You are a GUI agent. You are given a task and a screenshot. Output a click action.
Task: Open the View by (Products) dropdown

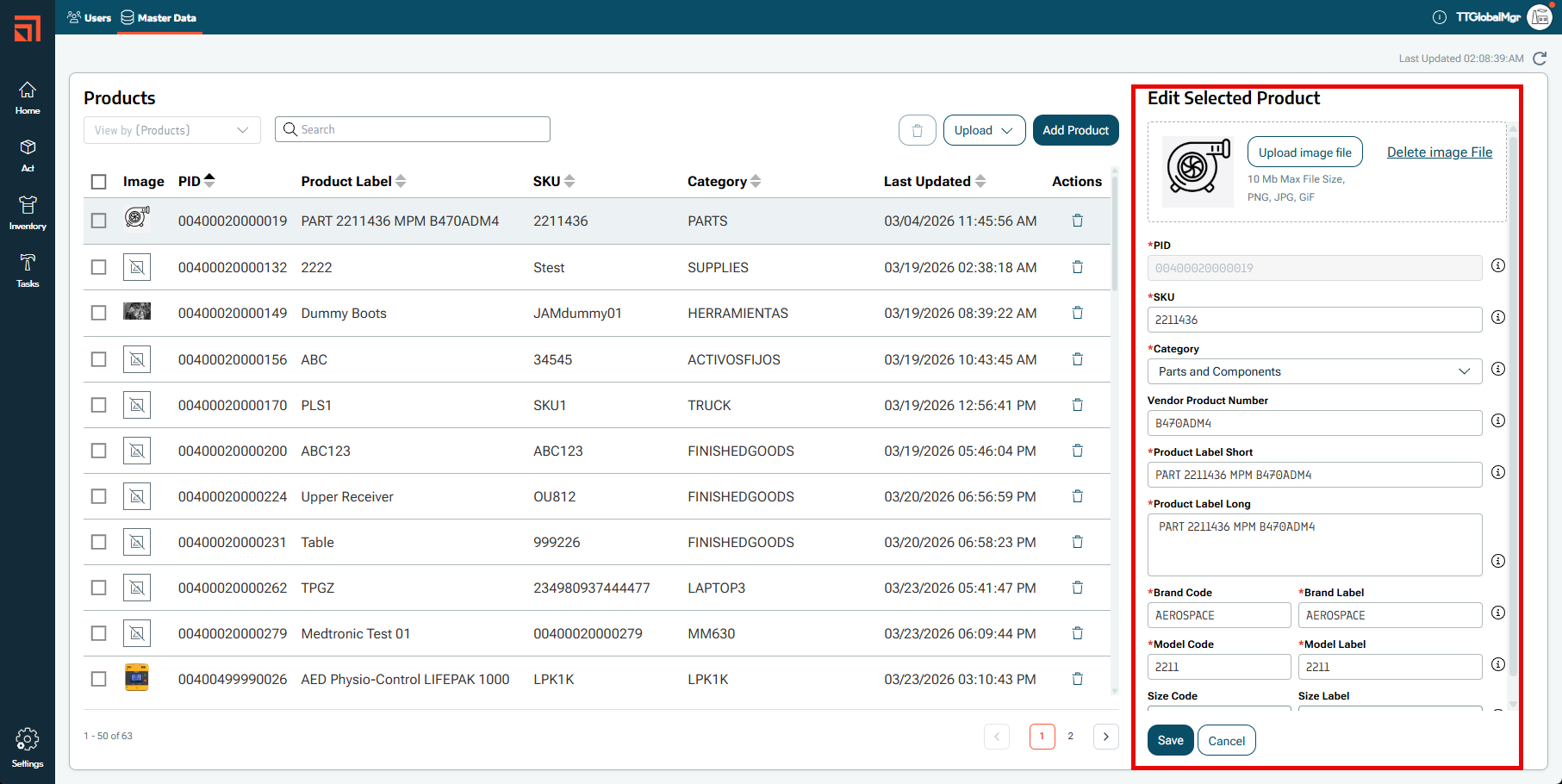171,129
